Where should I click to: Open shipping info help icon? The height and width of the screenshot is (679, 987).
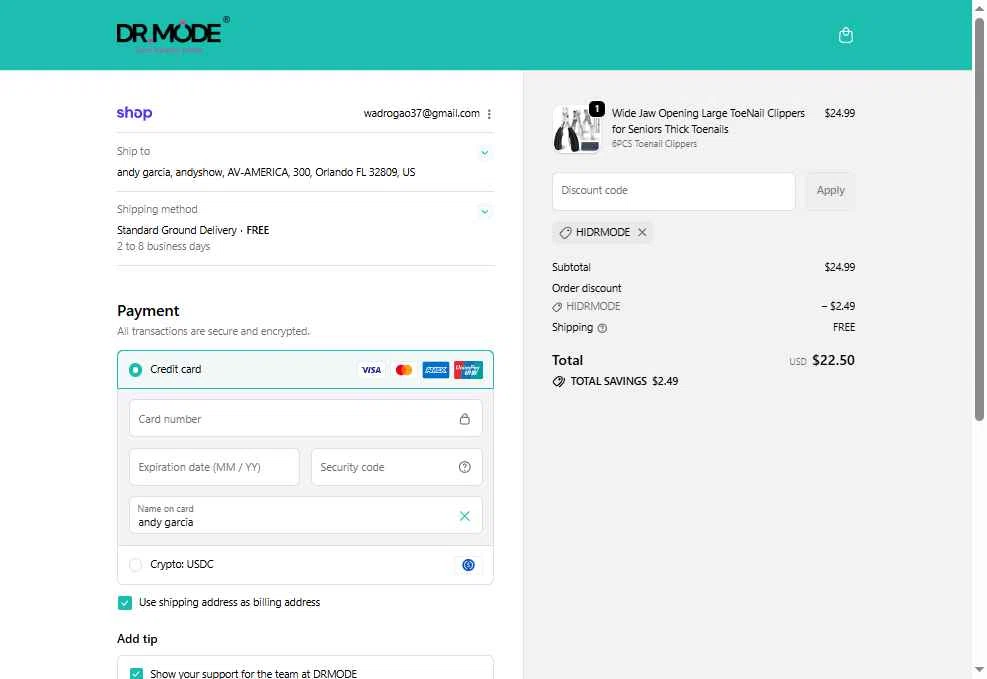click(602, 328)
